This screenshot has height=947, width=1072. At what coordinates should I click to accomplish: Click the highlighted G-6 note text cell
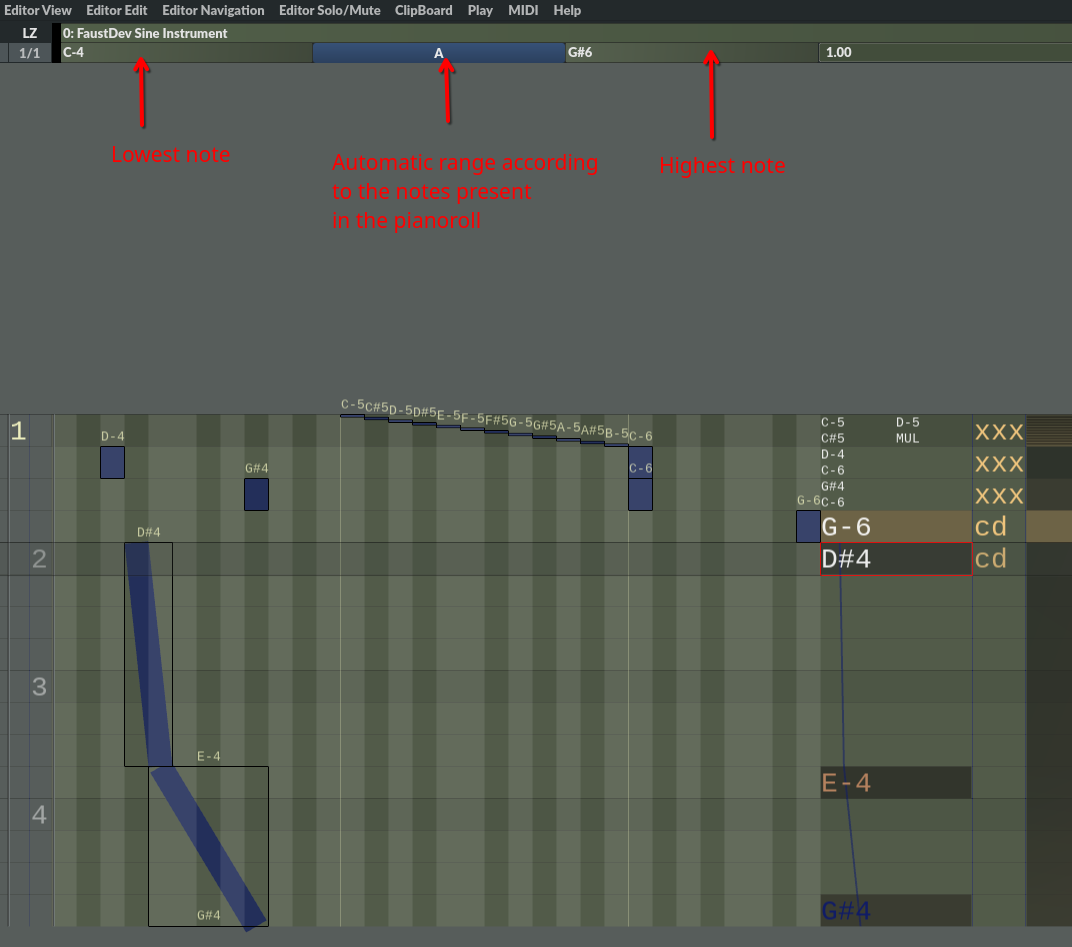(895, 527)
